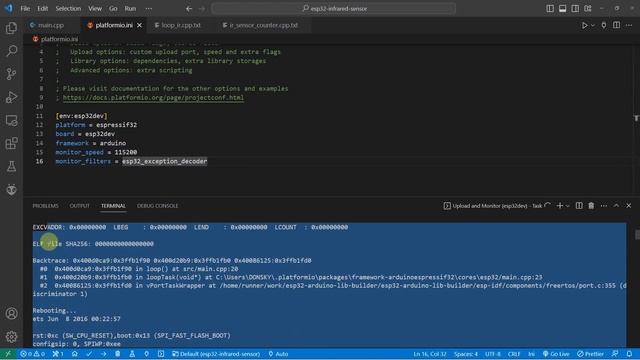Click the remote window indicator in status bar

(8, 354)
